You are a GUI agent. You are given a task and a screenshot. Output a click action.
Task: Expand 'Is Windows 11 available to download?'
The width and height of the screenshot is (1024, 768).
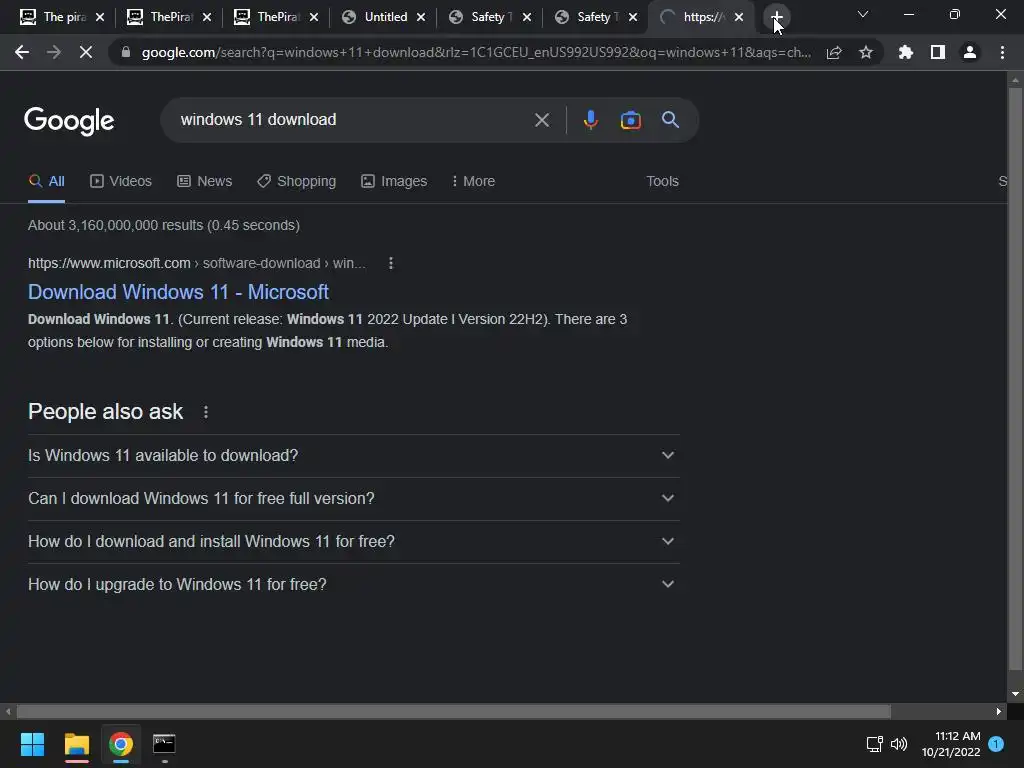[x=353, y=456]
